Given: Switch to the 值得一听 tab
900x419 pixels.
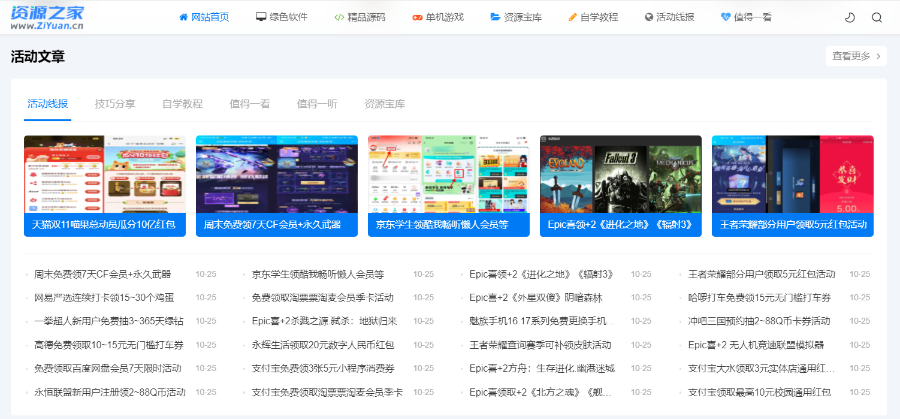Looking at the screenshot, I should point(317,104).
